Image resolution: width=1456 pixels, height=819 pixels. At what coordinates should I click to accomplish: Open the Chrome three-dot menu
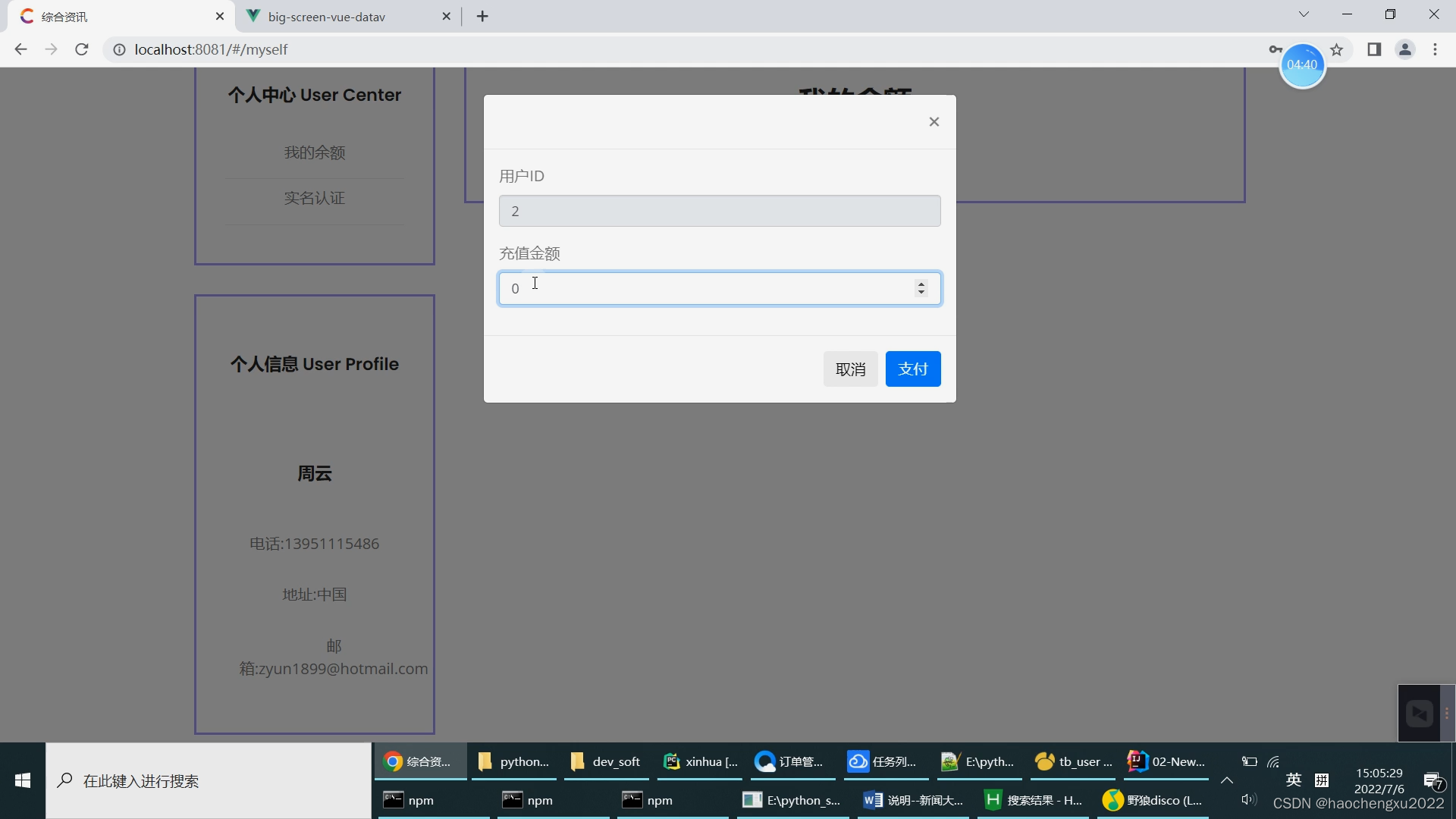point(1435,49)
